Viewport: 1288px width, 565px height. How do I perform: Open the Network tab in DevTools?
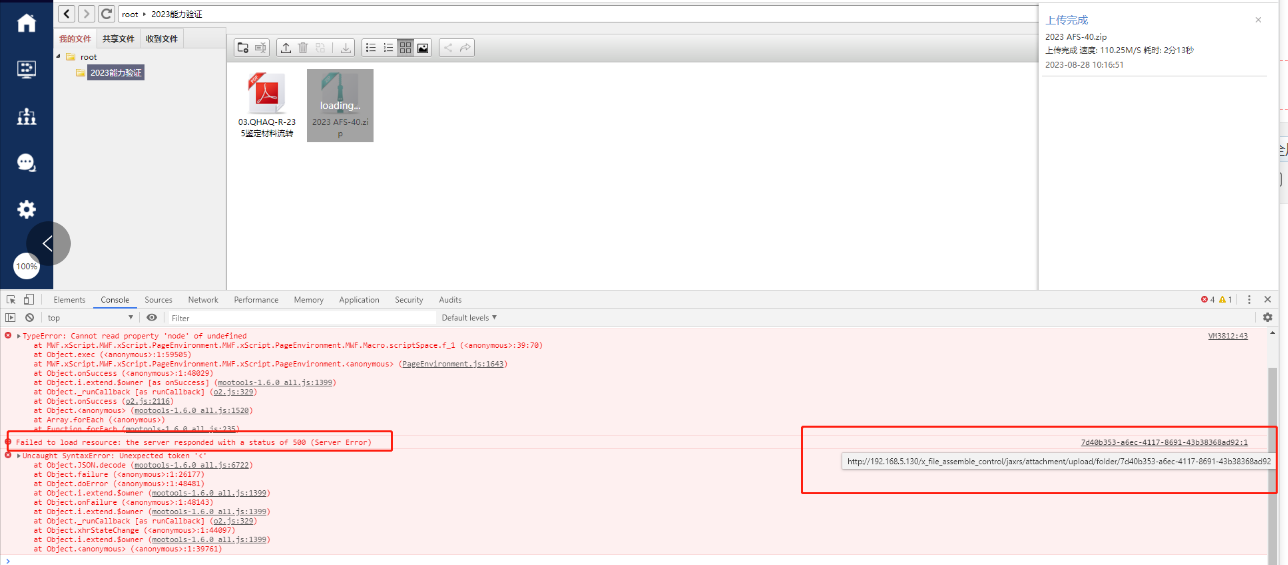pyautogui.click(x=203, y=300)
